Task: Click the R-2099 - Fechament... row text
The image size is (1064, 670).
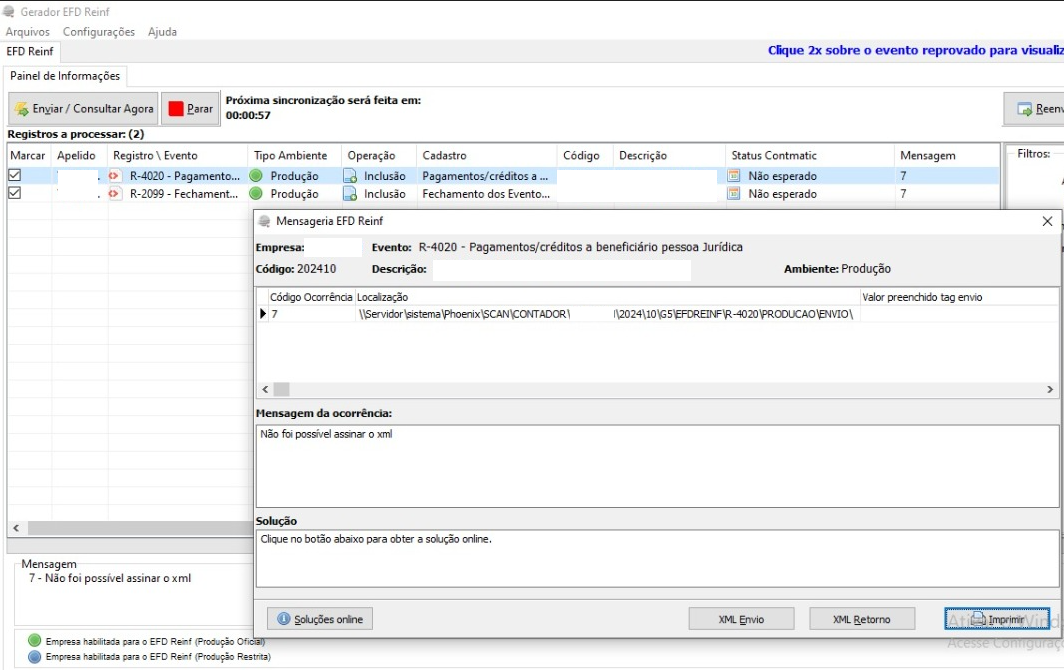Action: (184, 193)
